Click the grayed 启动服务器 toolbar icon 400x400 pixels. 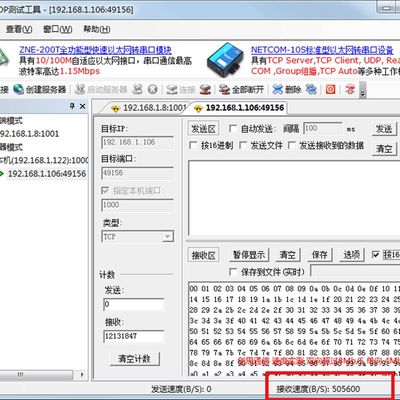(80, 89)
